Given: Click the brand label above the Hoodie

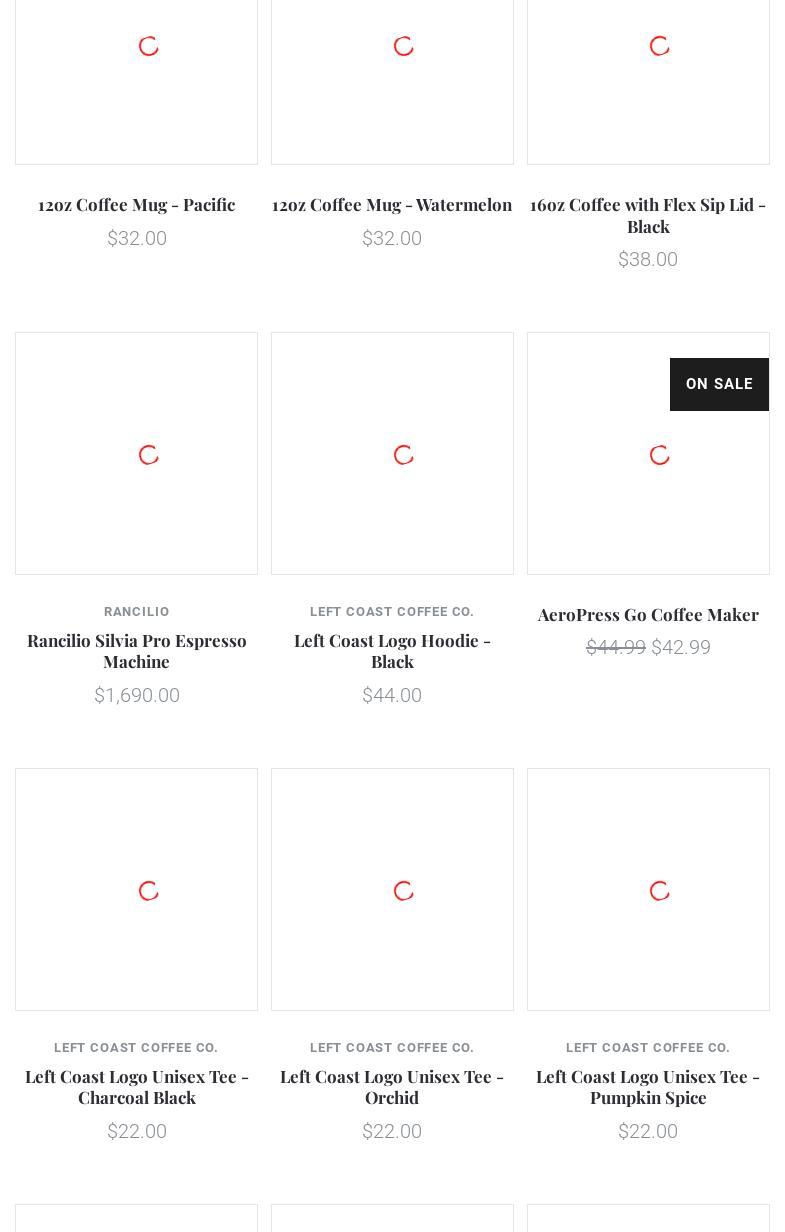Looking at the screenshot, I should [x=392, y=612].
